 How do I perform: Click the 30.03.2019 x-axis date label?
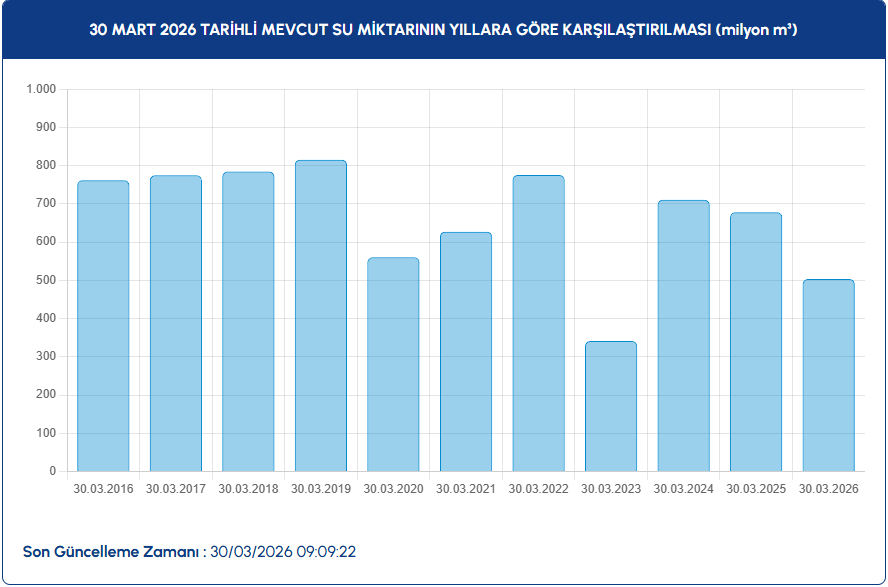[x=321, y=489]
